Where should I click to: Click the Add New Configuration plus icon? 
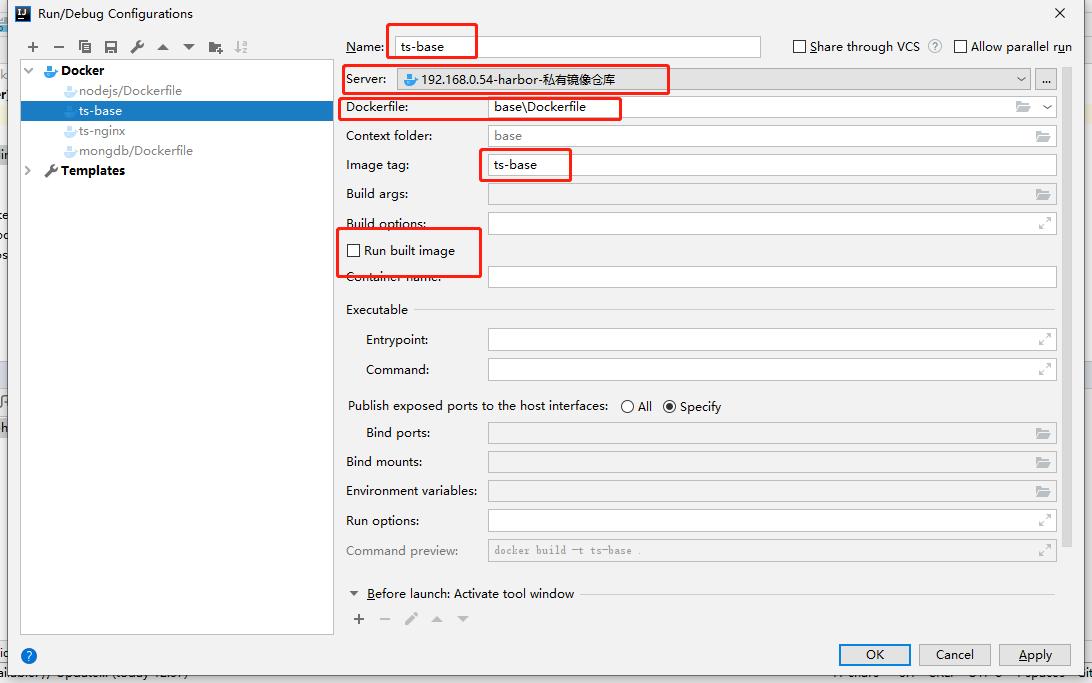point(33,47)
